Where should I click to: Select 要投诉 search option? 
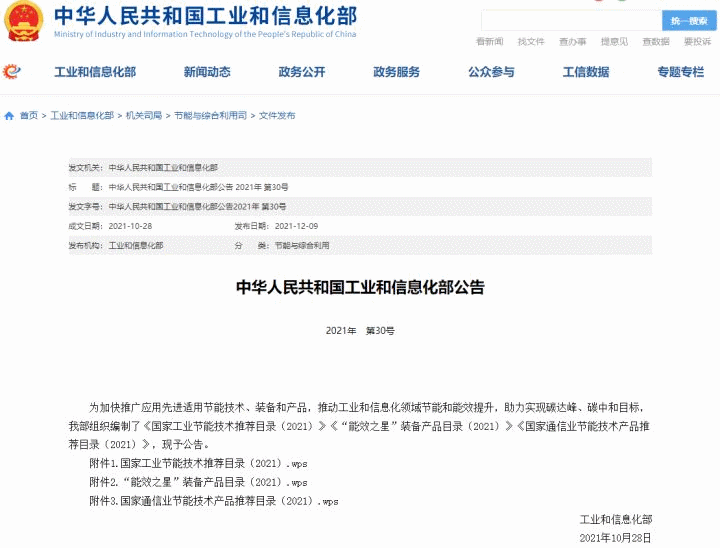coord(698,42)
